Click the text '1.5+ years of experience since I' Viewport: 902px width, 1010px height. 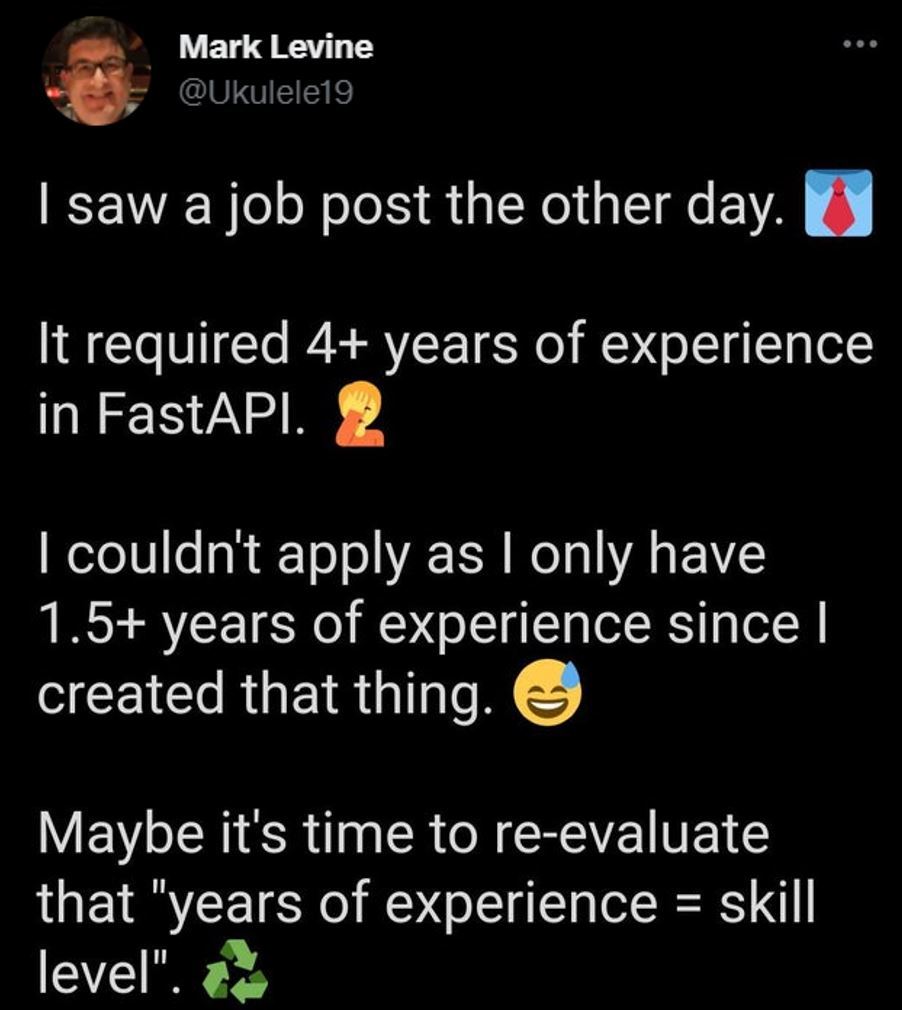[432, 625]
